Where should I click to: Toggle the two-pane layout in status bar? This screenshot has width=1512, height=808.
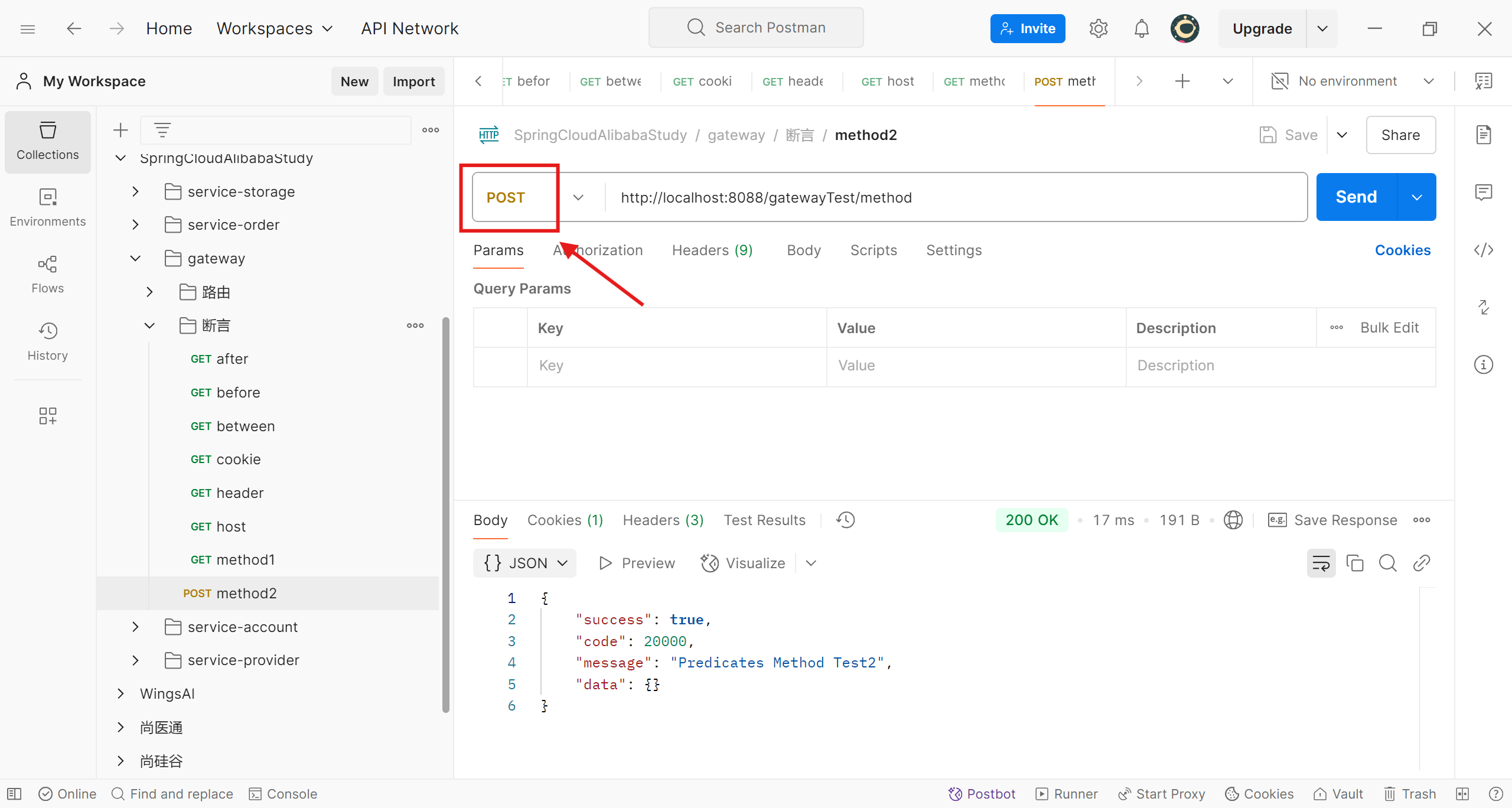pyautogui.click(x=1462, y=794)
